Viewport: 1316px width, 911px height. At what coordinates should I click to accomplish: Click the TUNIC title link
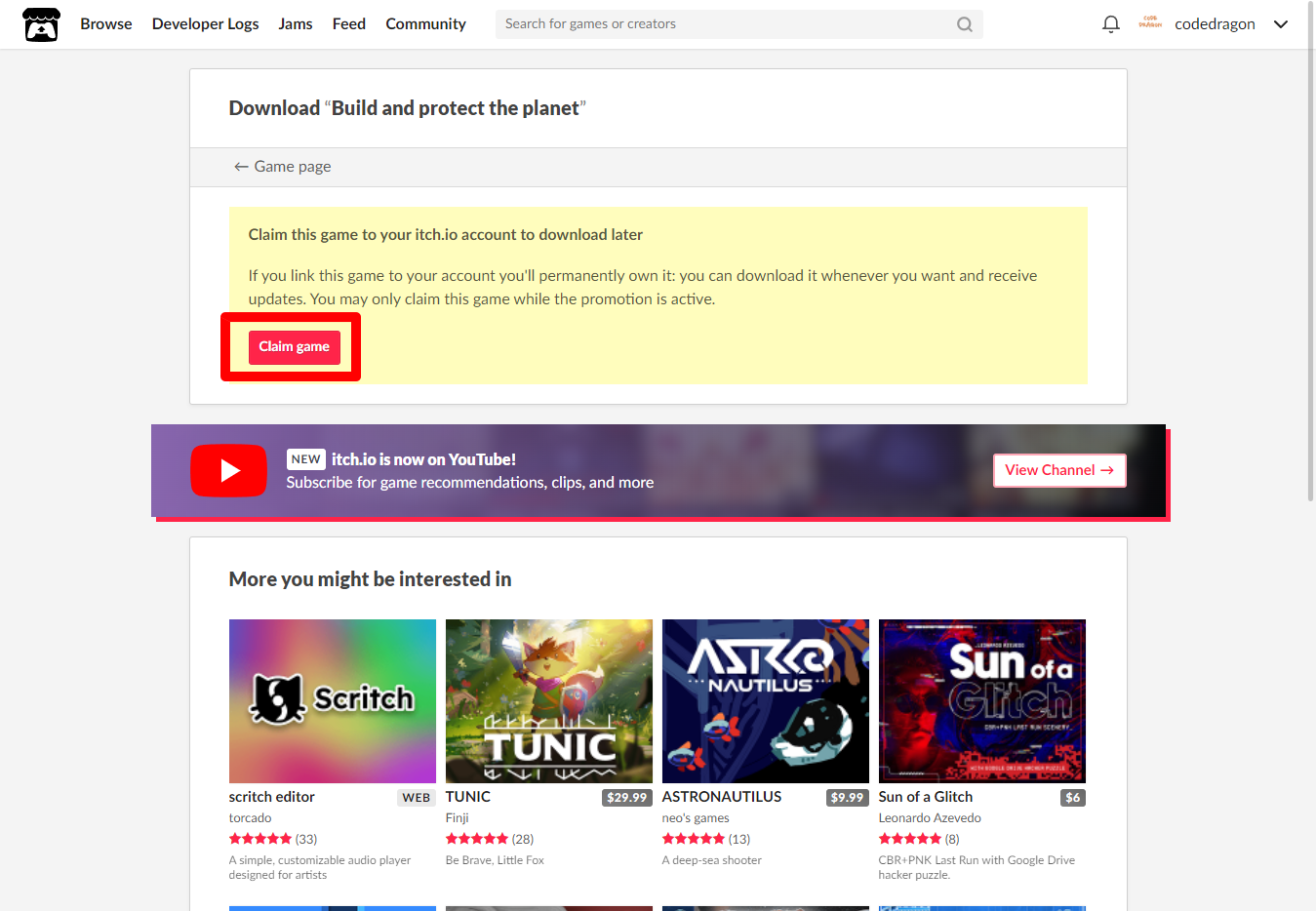pyautogui.click(x=468, y=797)
